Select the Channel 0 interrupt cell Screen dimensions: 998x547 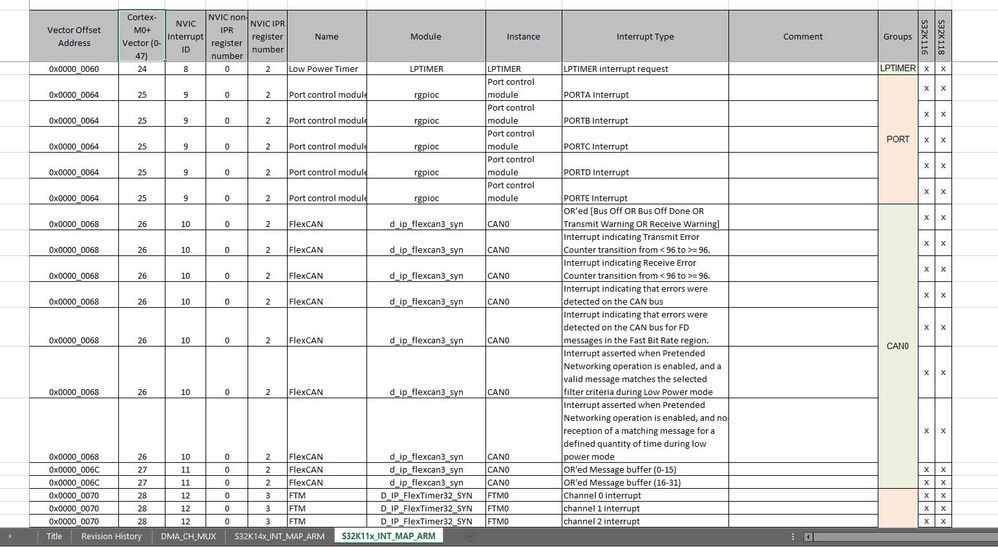point(645,495)
